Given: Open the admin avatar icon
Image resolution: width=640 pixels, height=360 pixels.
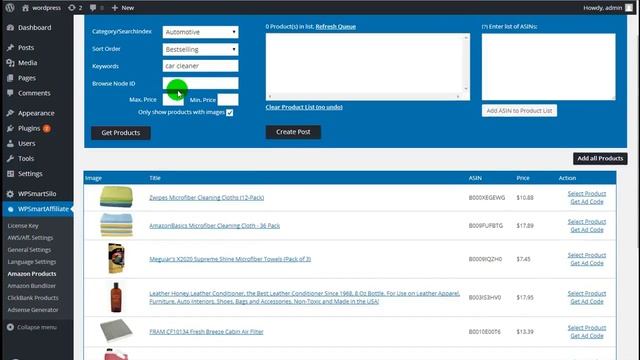Looking at the screenshot, I should tap(629, 8).
